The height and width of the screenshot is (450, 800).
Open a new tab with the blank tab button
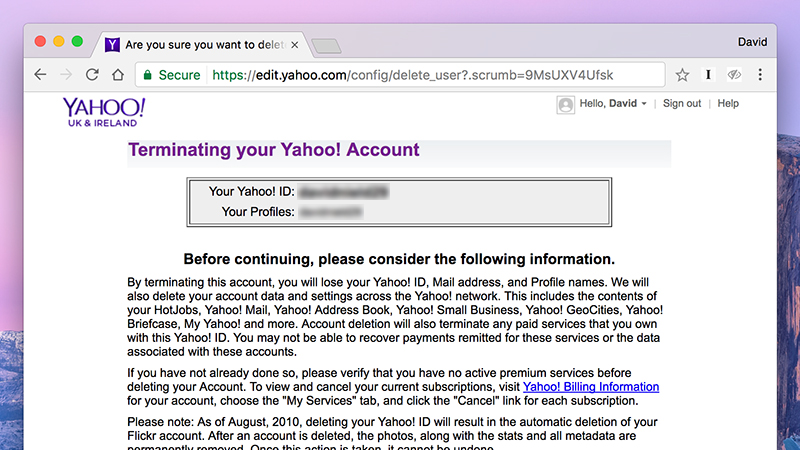tap(327, 46)
